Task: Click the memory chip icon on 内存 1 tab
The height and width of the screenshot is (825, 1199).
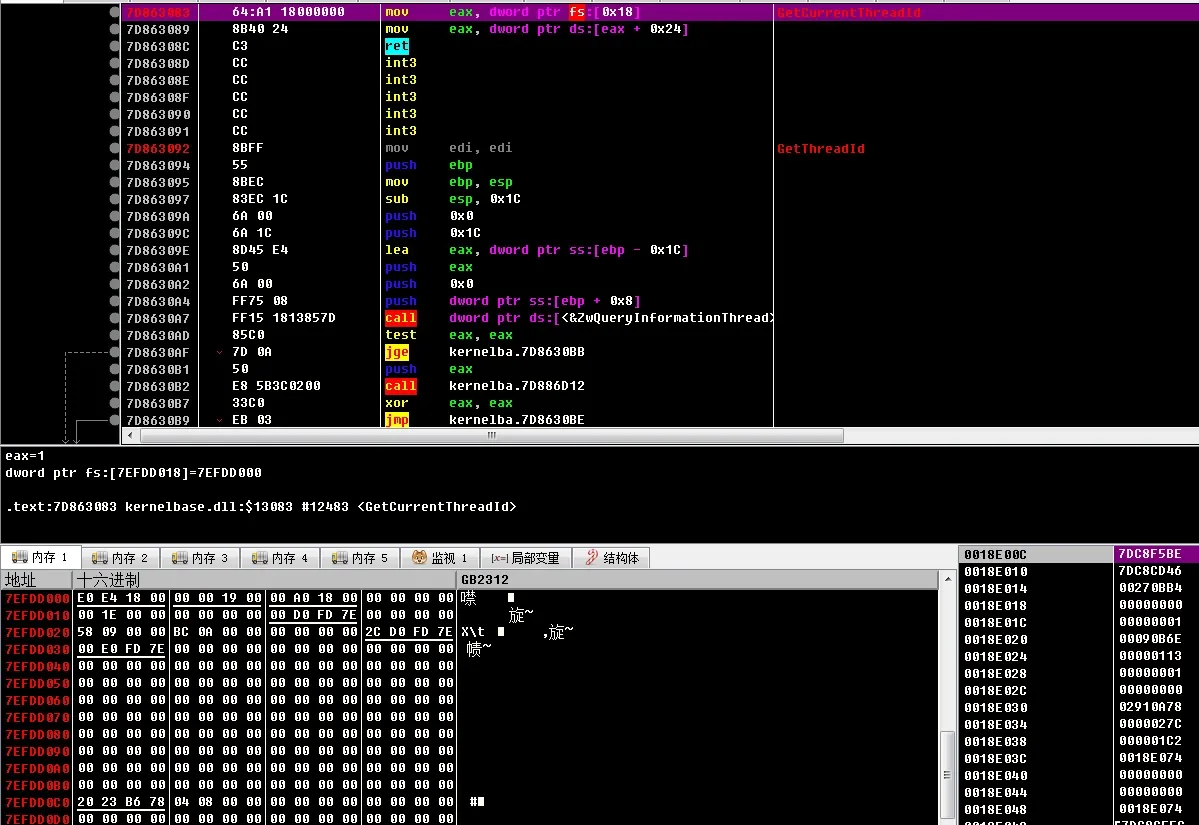Action: [x=20, y=557]
